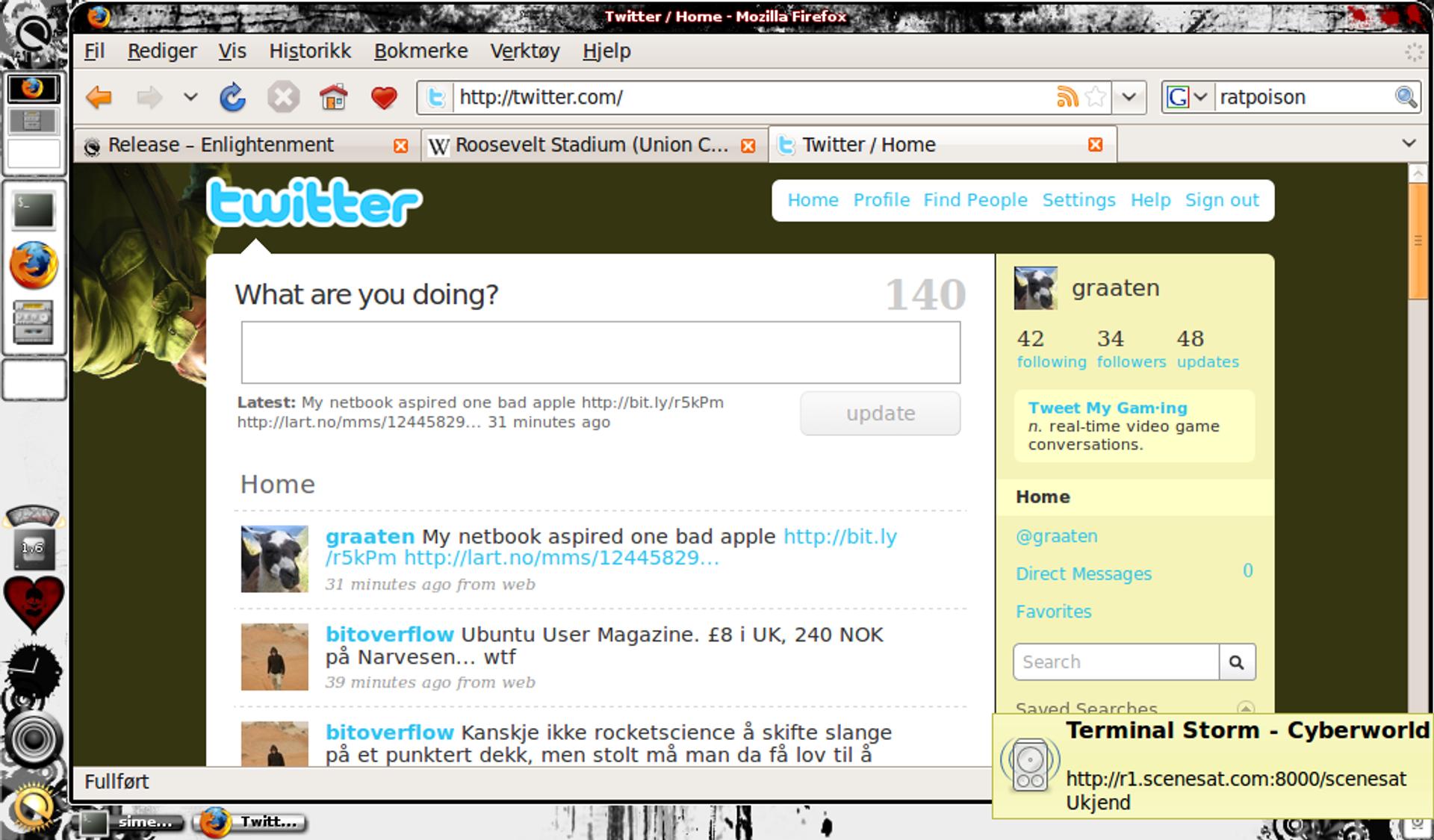
Task: Reload the page with the blue refresh icon
Action: (x=232, y=97)
